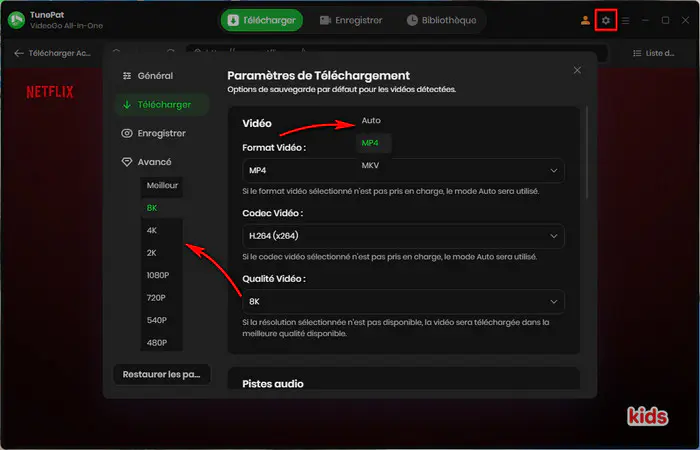The height and width of the screenshot is (450, 700).
Task: Open settings with the gear icon
Action: (605, 21)
